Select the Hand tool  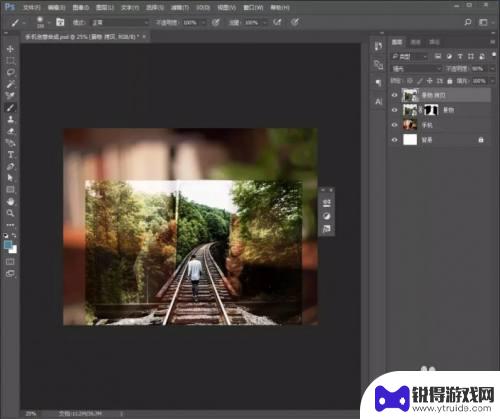pos(10,201)
